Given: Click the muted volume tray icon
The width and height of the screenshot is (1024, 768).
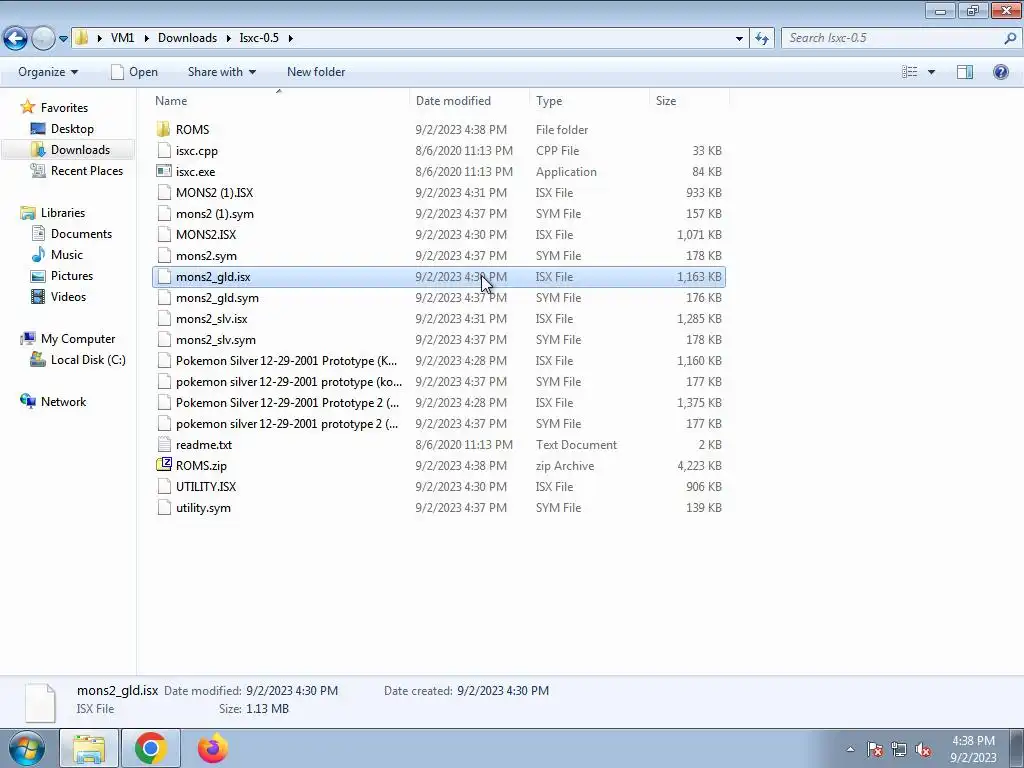Looking at the screenshot, I should pos(923,749).
